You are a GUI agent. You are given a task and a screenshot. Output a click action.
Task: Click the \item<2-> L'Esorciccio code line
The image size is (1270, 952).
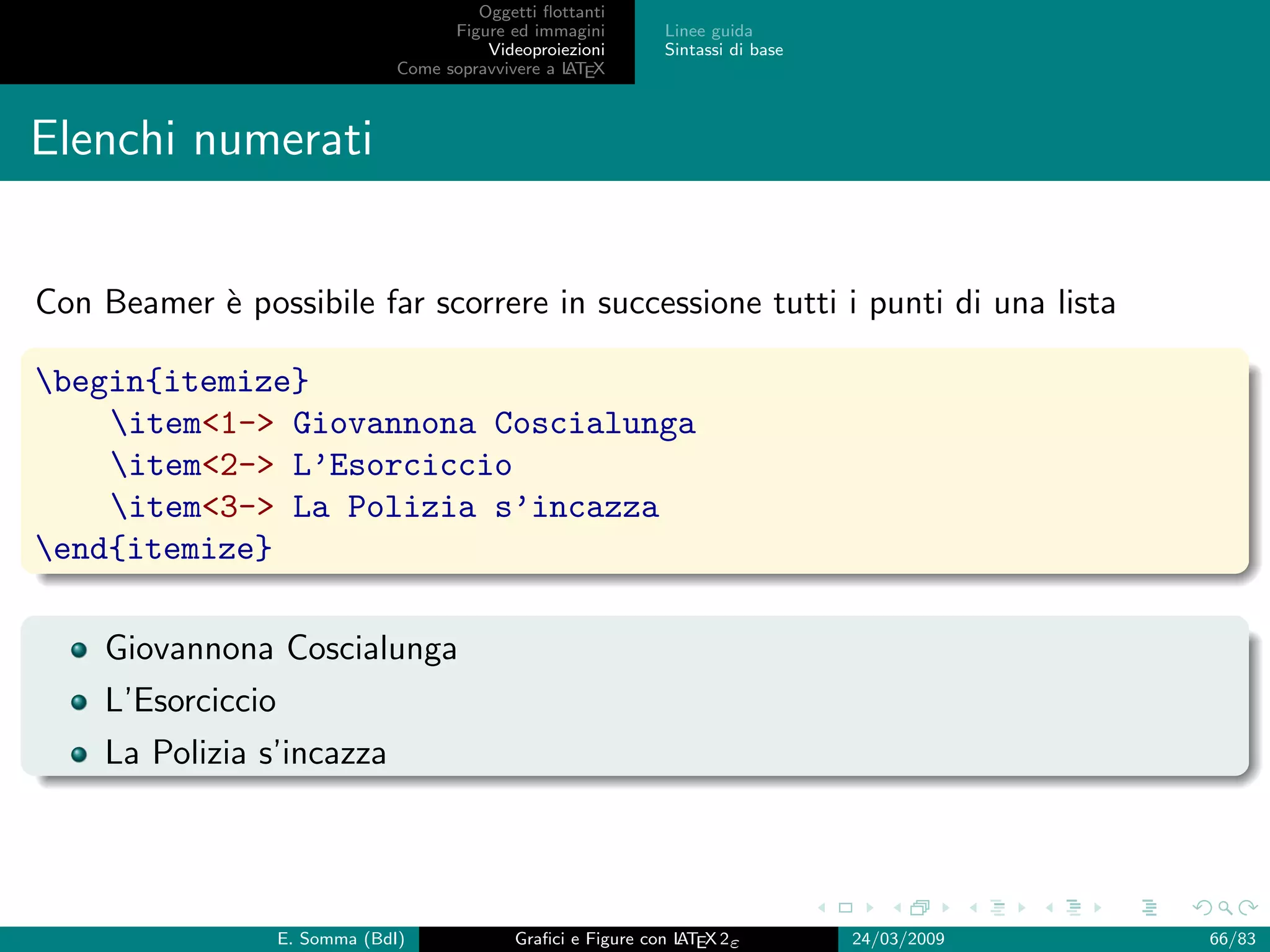(312, 465)
